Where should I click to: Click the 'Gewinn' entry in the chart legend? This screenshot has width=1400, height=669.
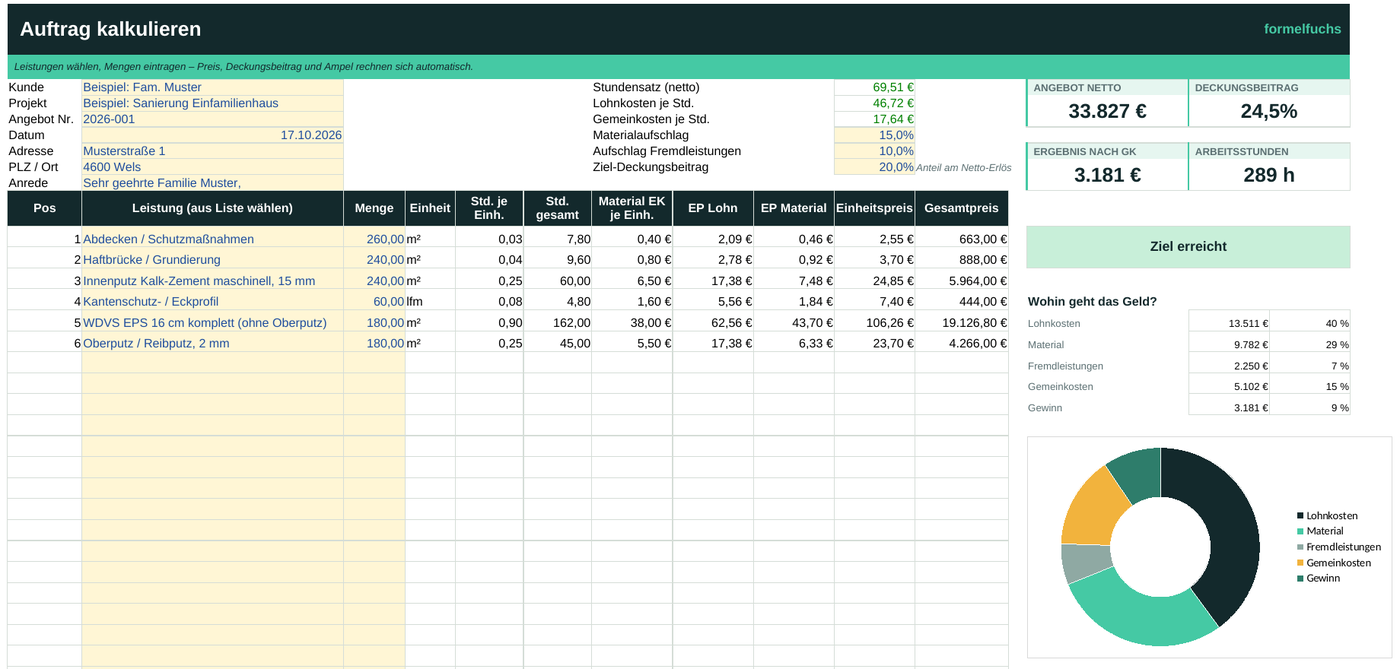click(1319, 579)
